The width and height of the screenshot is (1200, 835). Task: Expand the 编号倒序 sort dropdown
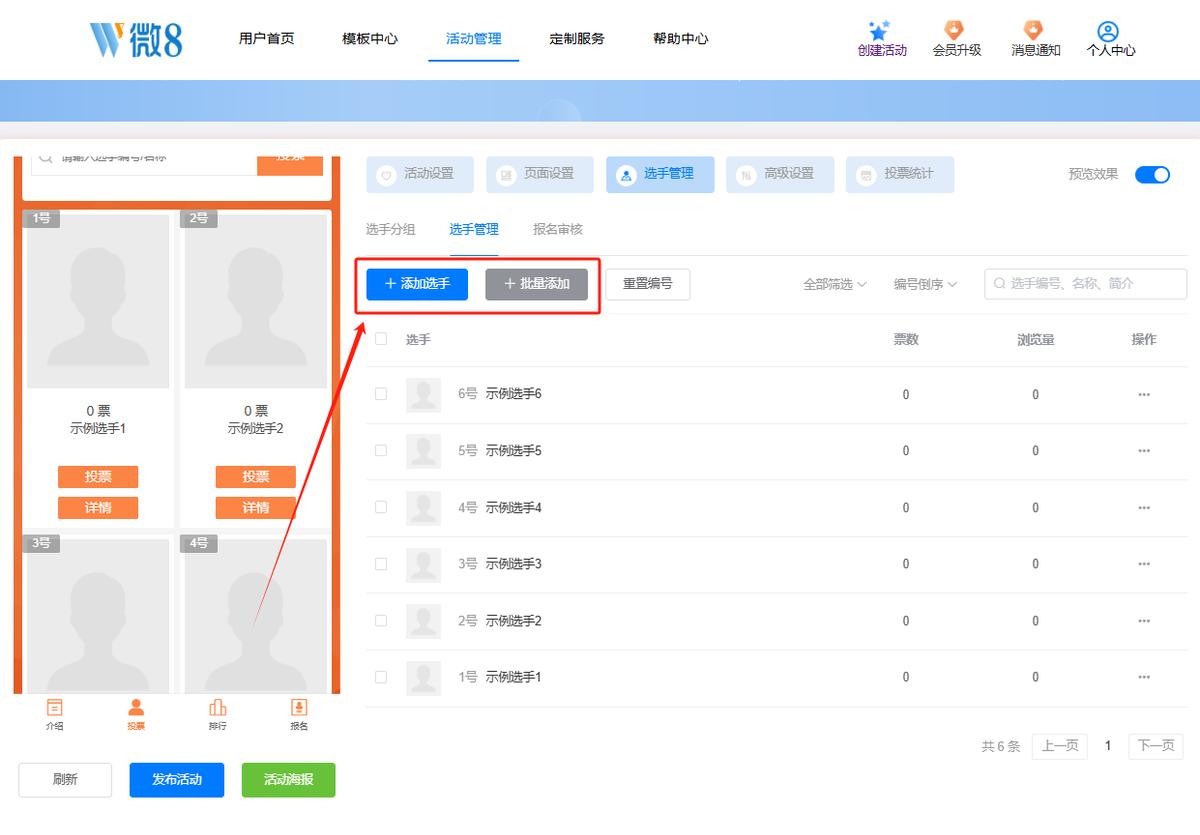coord(926,284)
